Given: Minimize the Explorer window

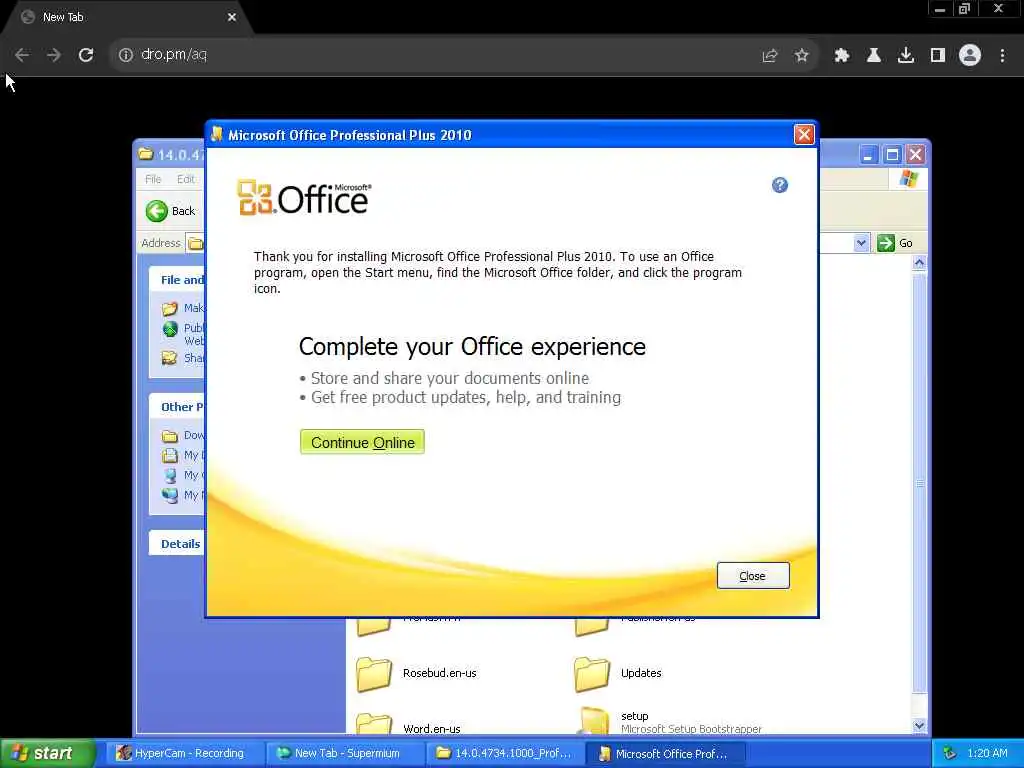Looking at the screenshot, I should tap(868, 155).
